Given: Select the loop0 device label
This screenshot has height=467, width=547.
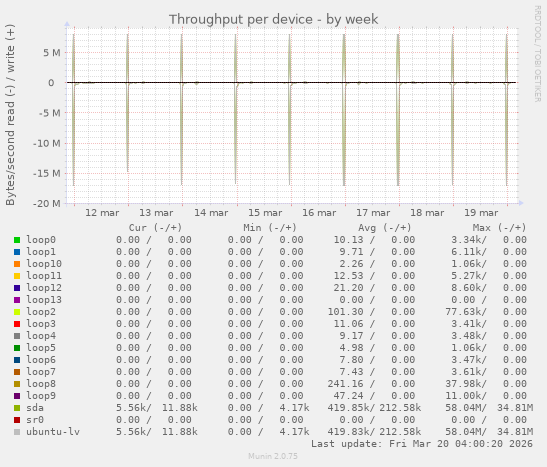Looking at the screenshot, I should tap(41, 240).
